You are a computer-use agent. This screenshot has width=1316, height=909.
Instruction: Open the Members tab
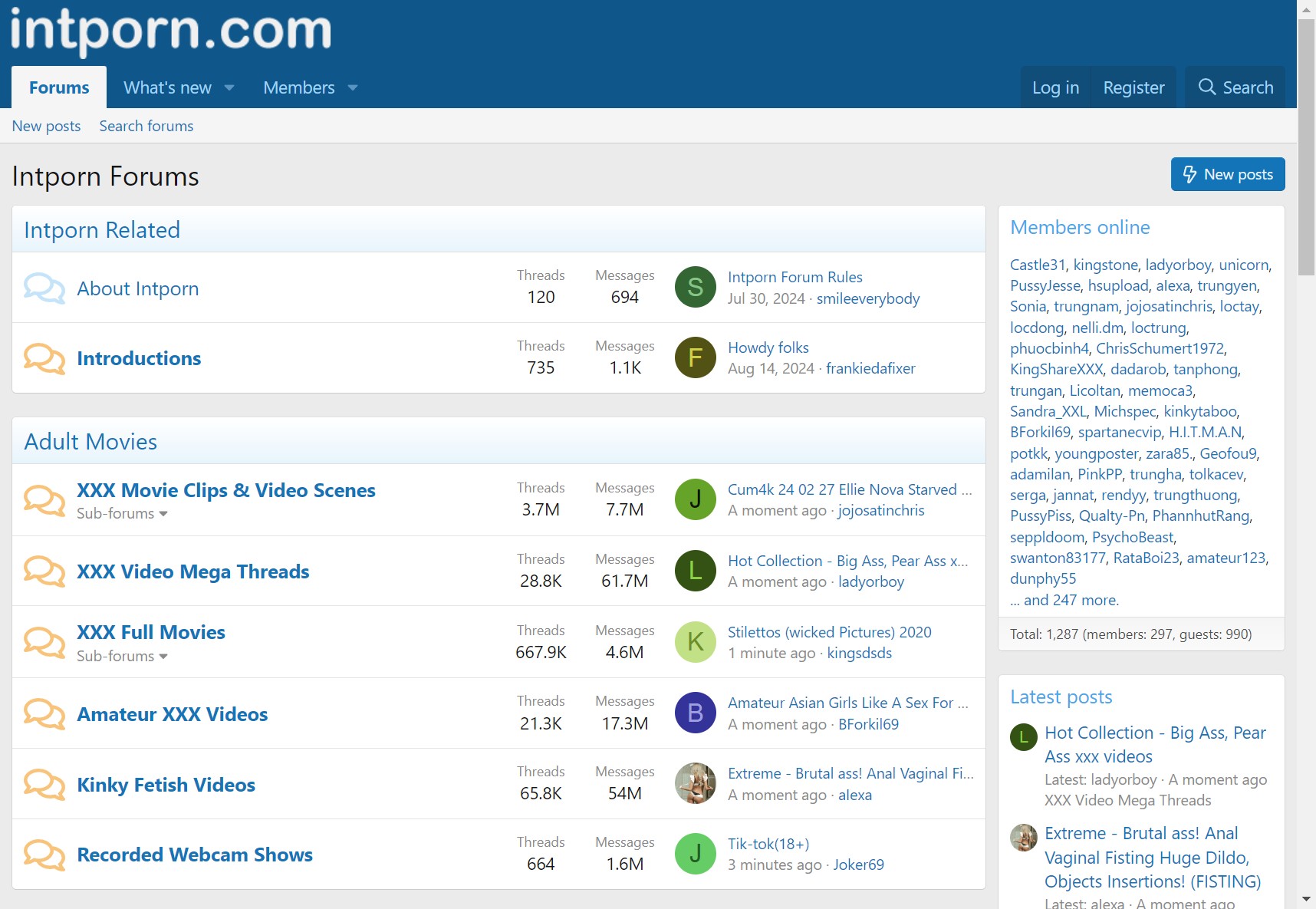click(x=298, y=87)
